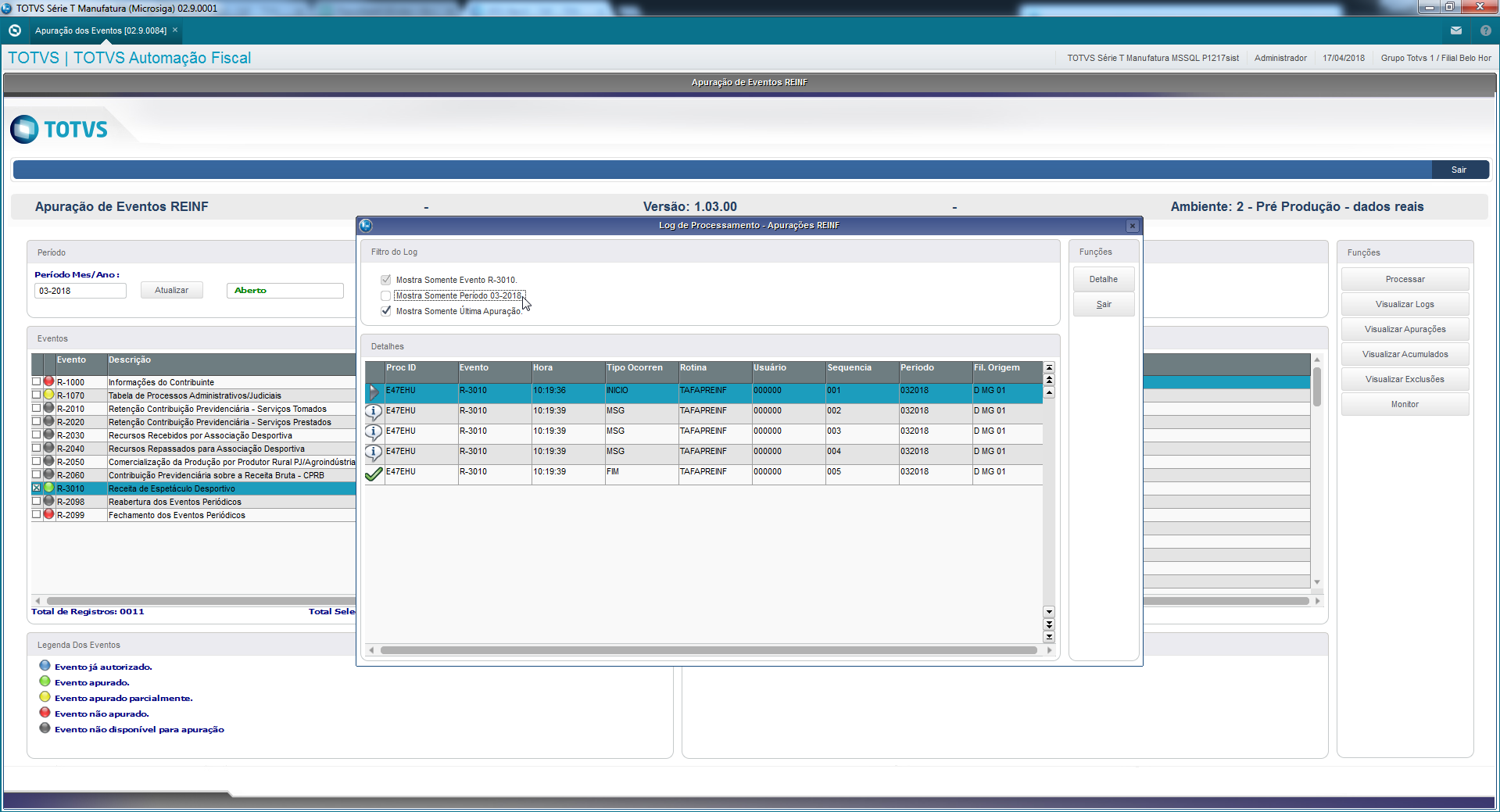Close the Log de Processamento dialog
Viewport: 1500px width, 812px height.
1132,226
